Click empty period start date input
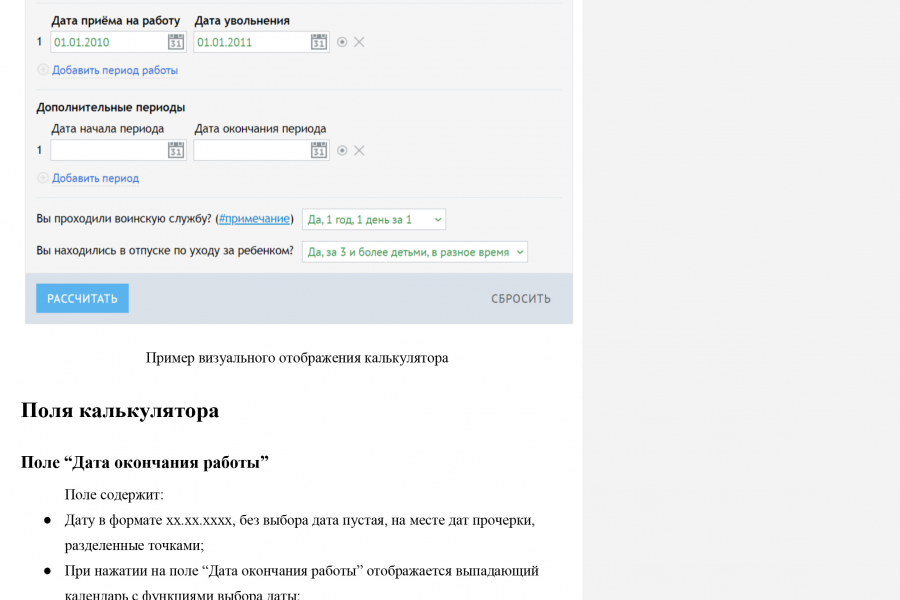 108,150
